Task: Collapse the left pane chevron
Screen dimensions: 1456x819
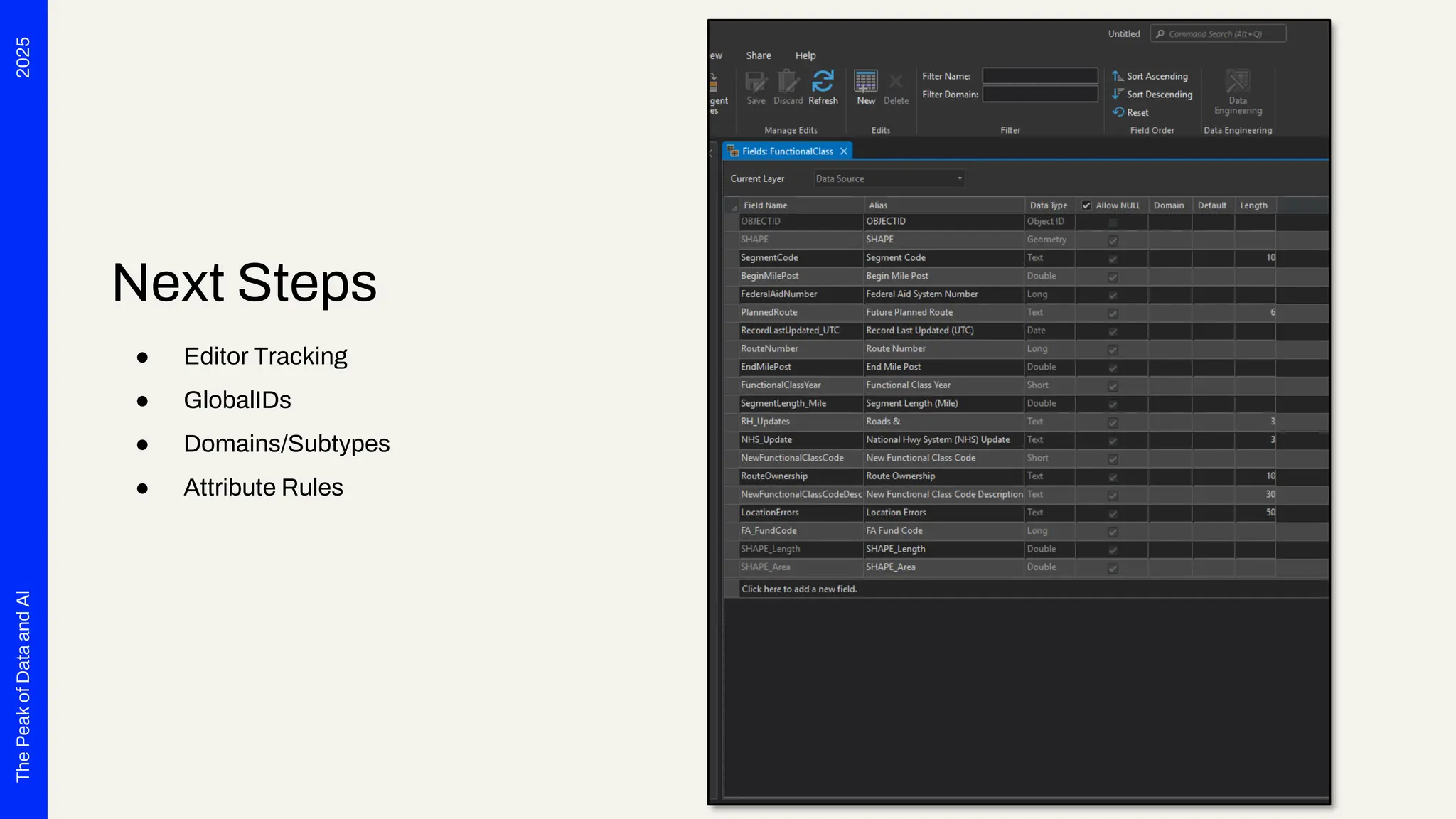Action: click(x=710, y=152)
